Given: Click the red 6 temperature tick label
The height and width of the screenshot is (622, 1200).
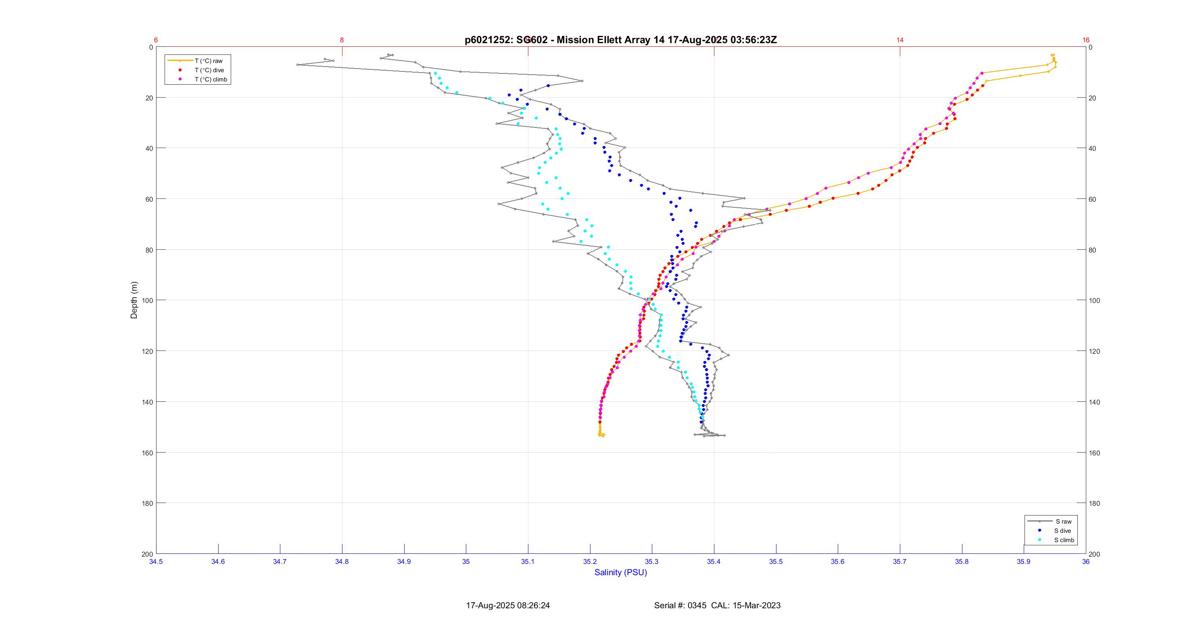Looking at the screenshot, I should coord(156,40).
